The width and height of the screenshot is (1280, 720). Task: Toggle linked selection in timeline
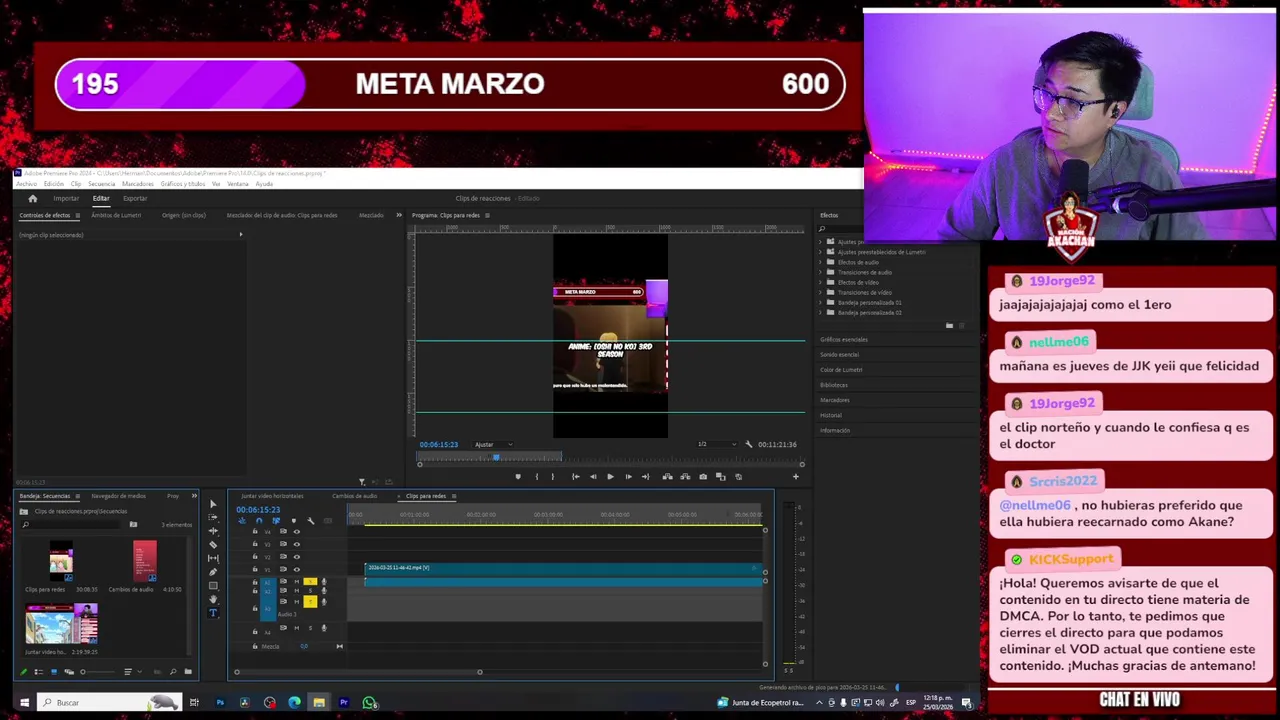point(276,521)
